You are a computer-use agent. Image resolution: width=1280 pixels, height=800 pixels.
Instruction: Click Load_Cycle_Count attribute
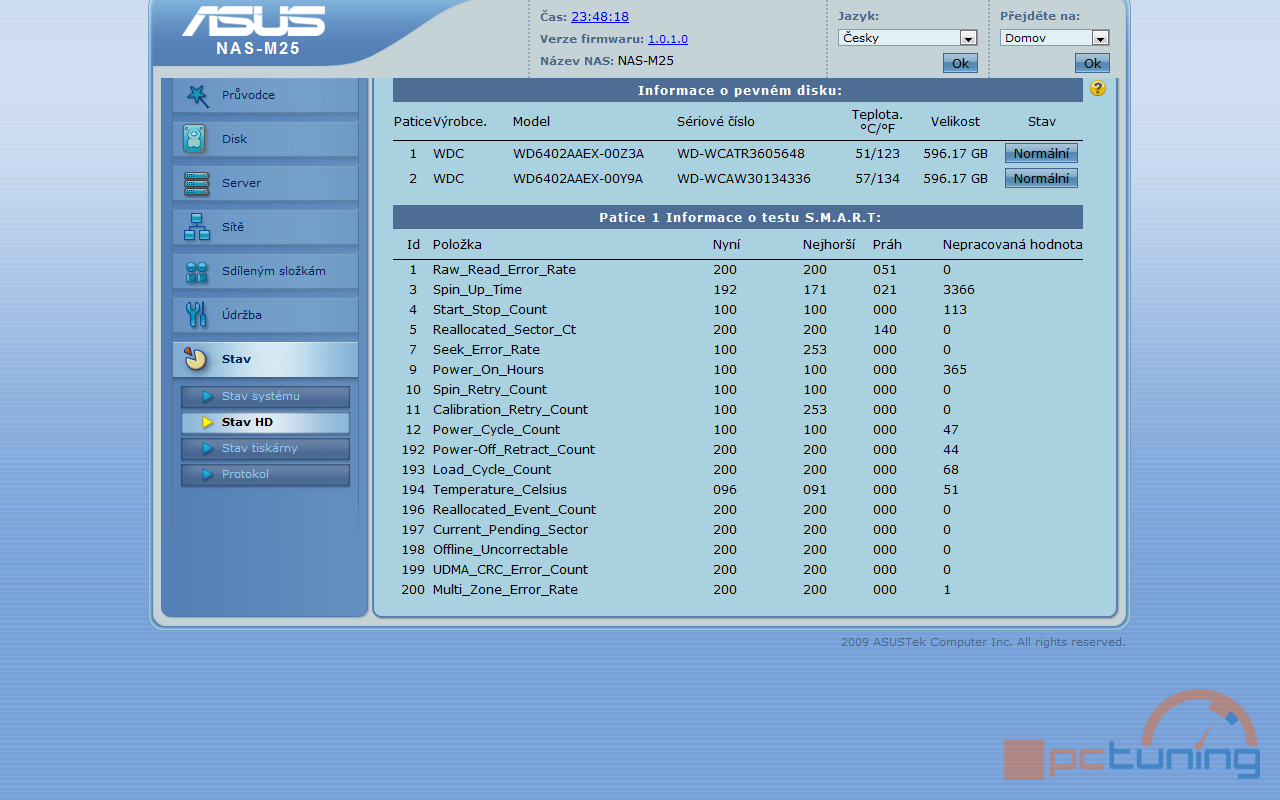coord(492,470)
